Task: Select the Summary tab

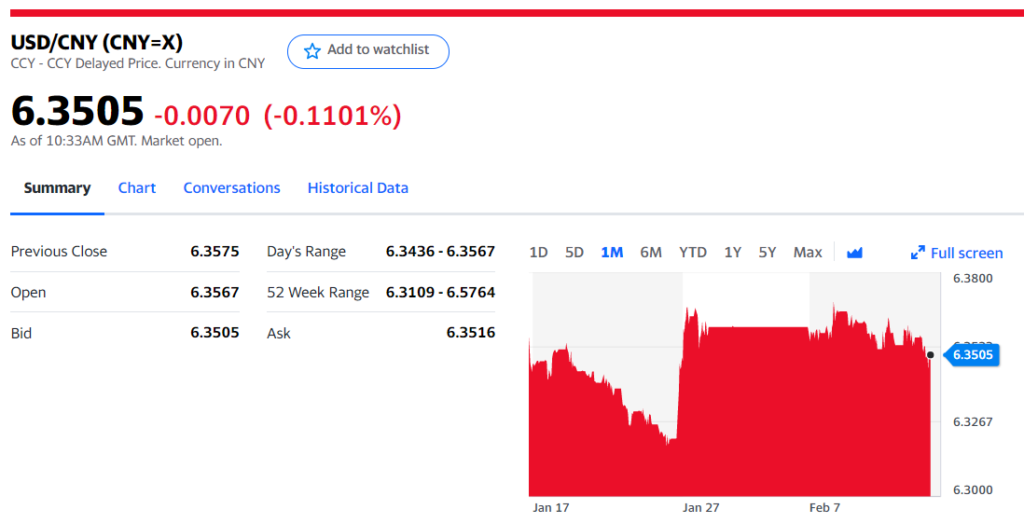Action: (57, 188)
